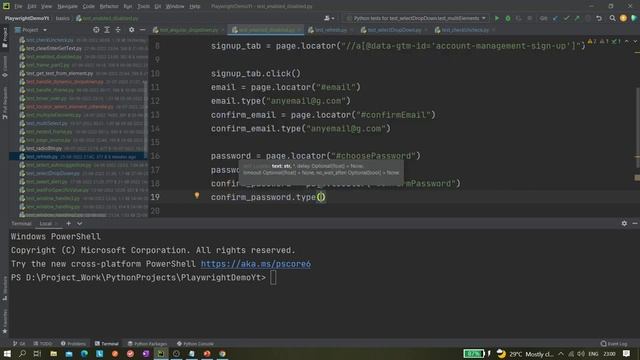The width and height of the screenshot is (640, 360).
Task: Open the Navigate menu
Action: pos(67,7)
